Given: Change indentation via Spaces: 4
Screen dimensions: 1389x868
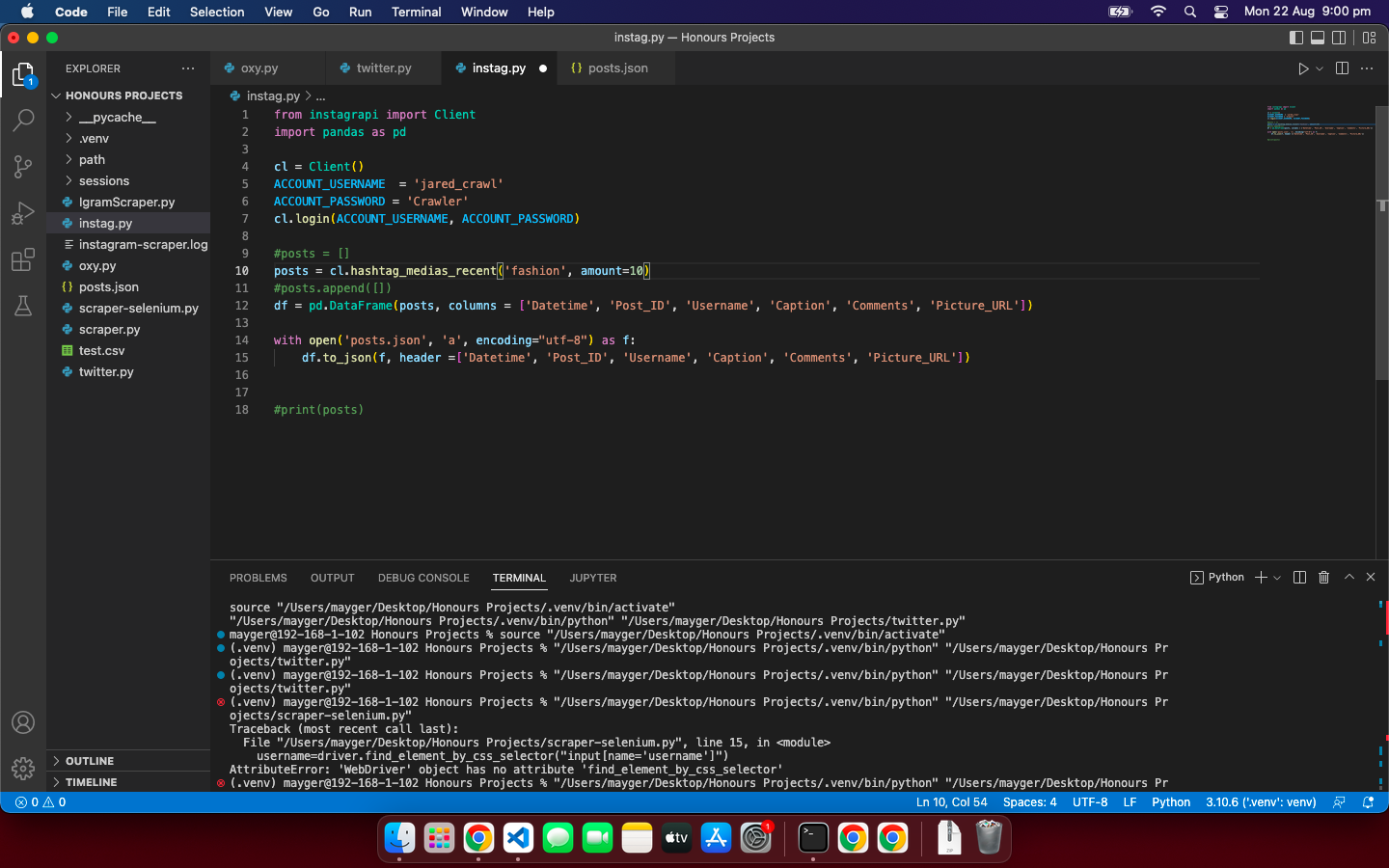Looking at the screenshot, I should [x=1029, y=802].
